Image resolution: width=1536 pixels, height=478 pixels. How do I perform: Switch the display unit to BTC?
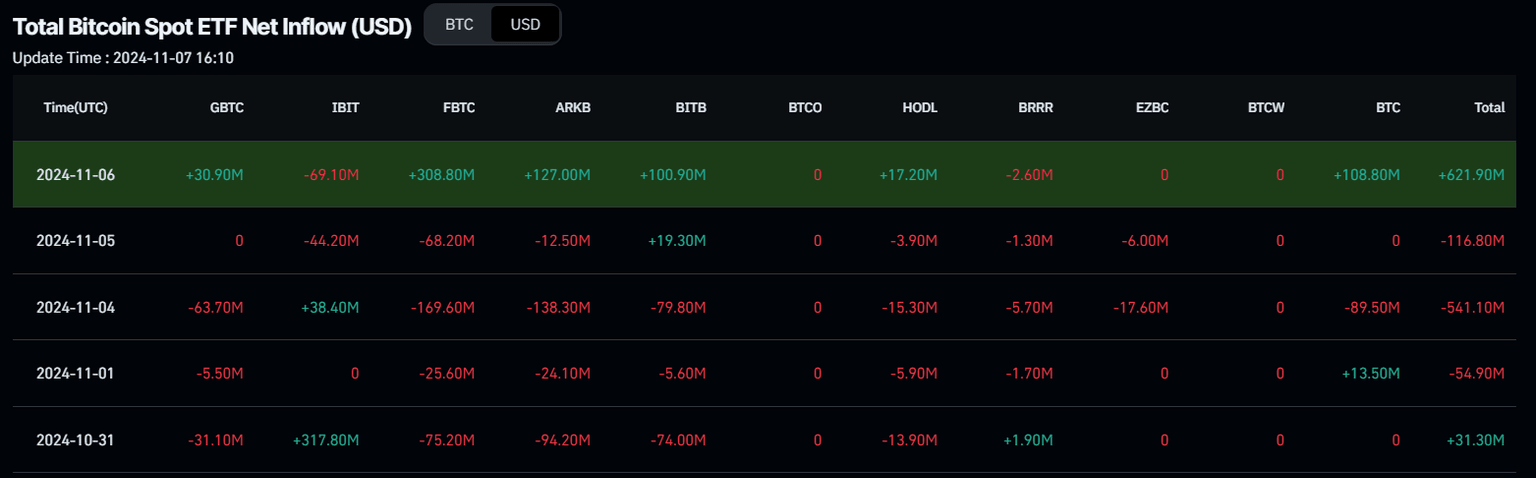pos(459,25)
